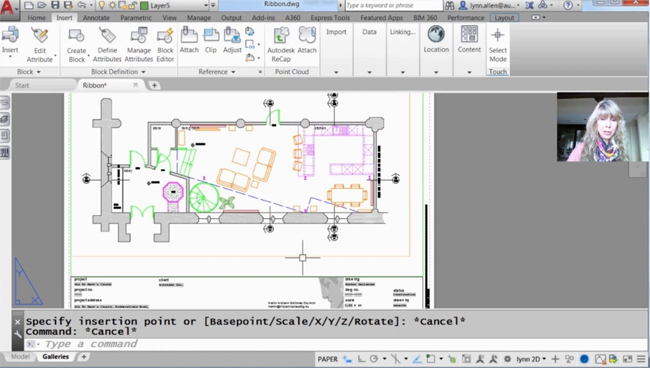Open the status bar customization menu icon
Screen dimensions: 650x368
coord(641,359)
